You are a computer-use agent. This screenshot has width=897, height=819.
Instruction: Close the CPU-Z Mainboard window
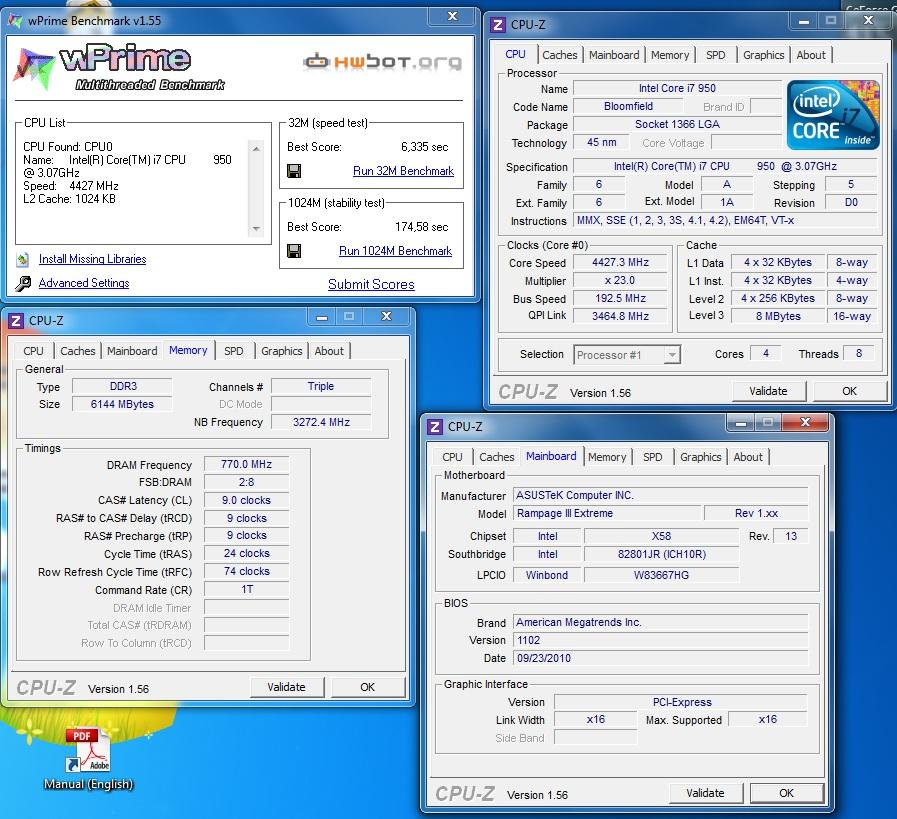point(805,423)
